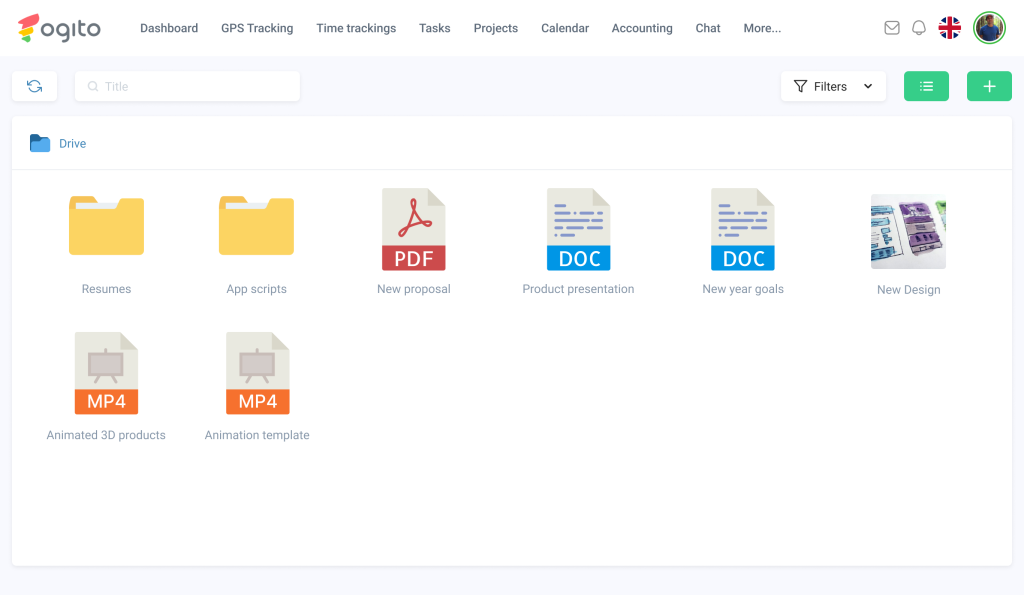The image size is (1024, 595).
Task: Click the Title search field
Action: (187, 87)
